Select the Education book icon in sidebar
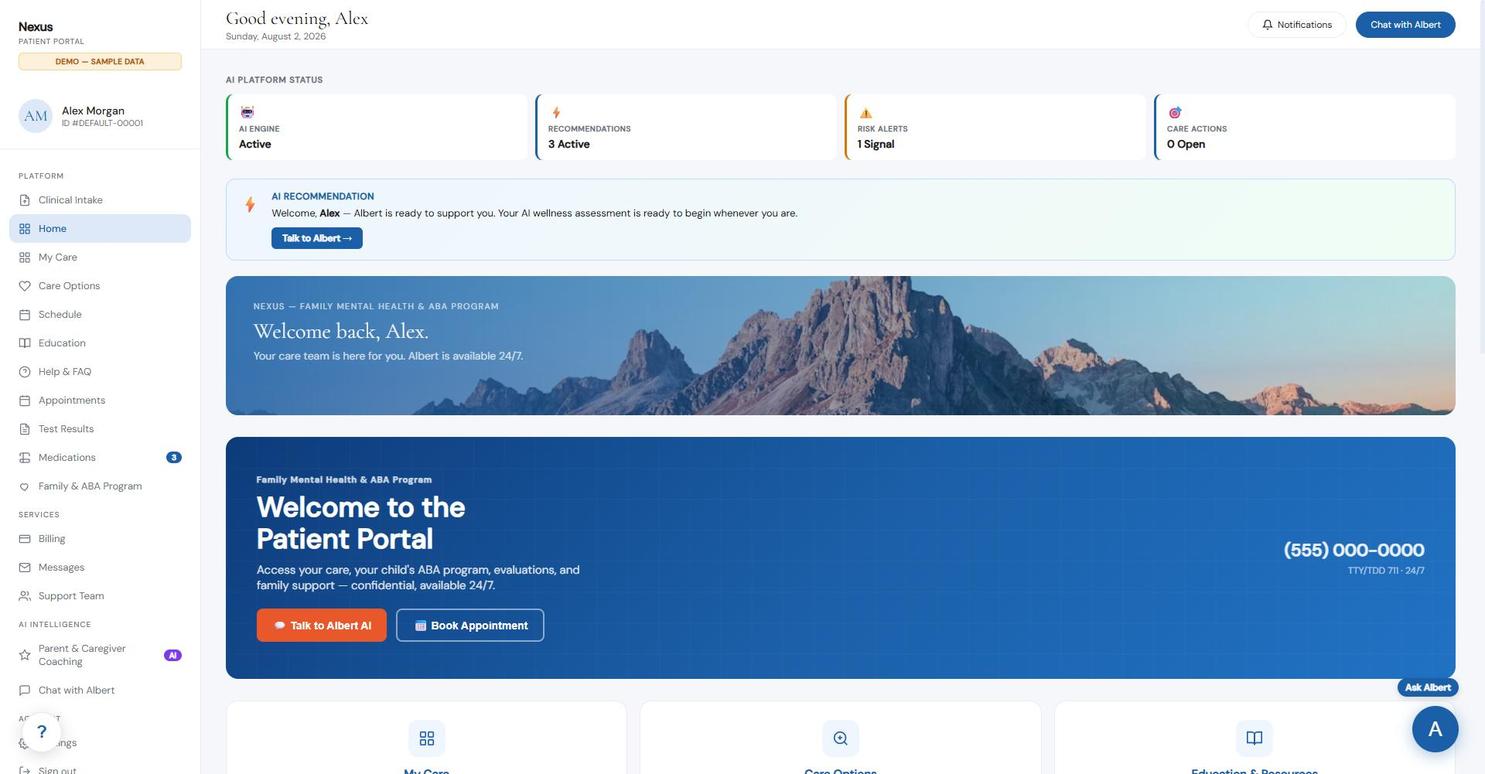 25,343
